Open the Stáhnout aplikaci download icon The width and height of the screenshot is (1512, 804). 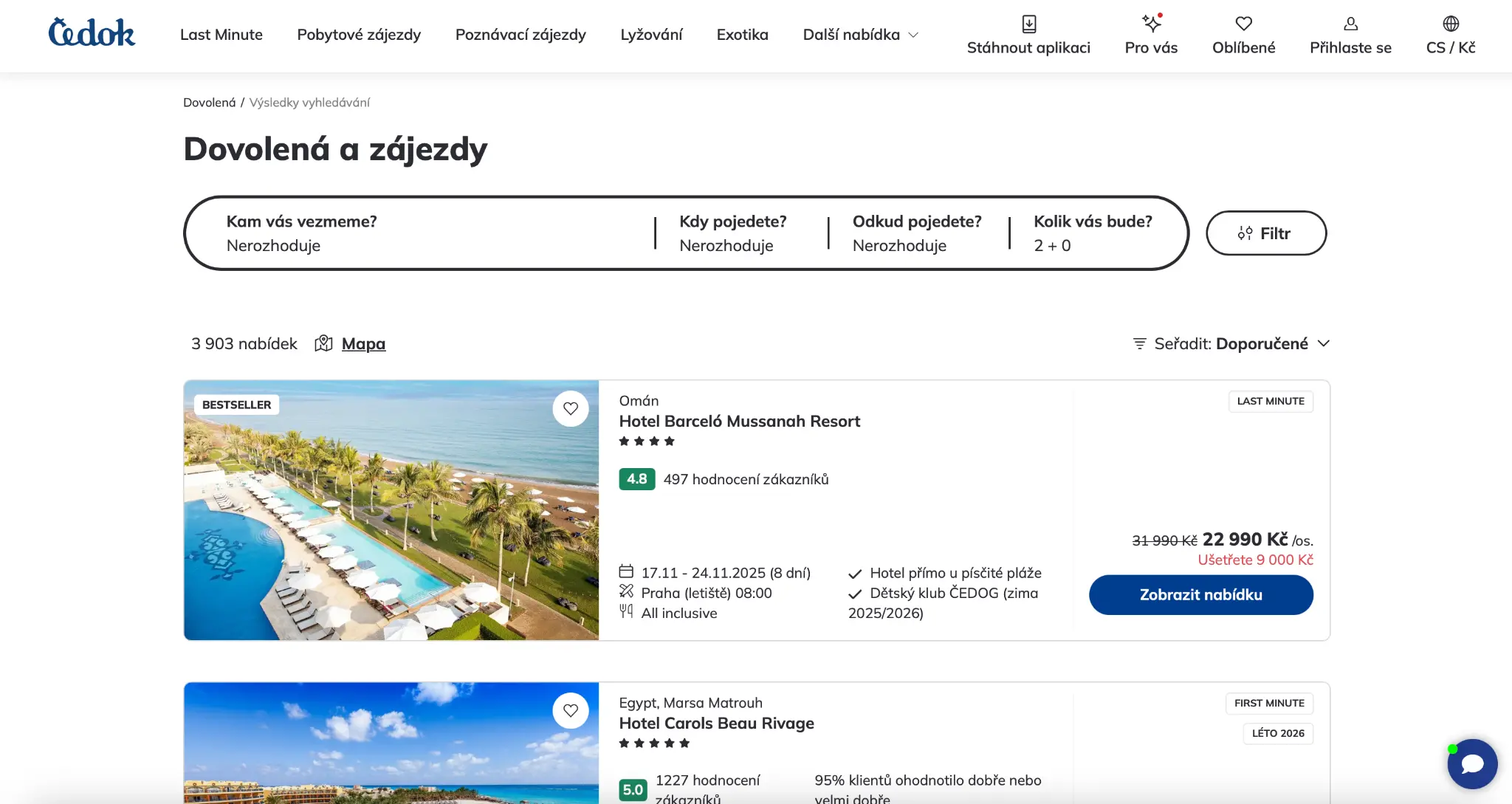coord(1028,22)
